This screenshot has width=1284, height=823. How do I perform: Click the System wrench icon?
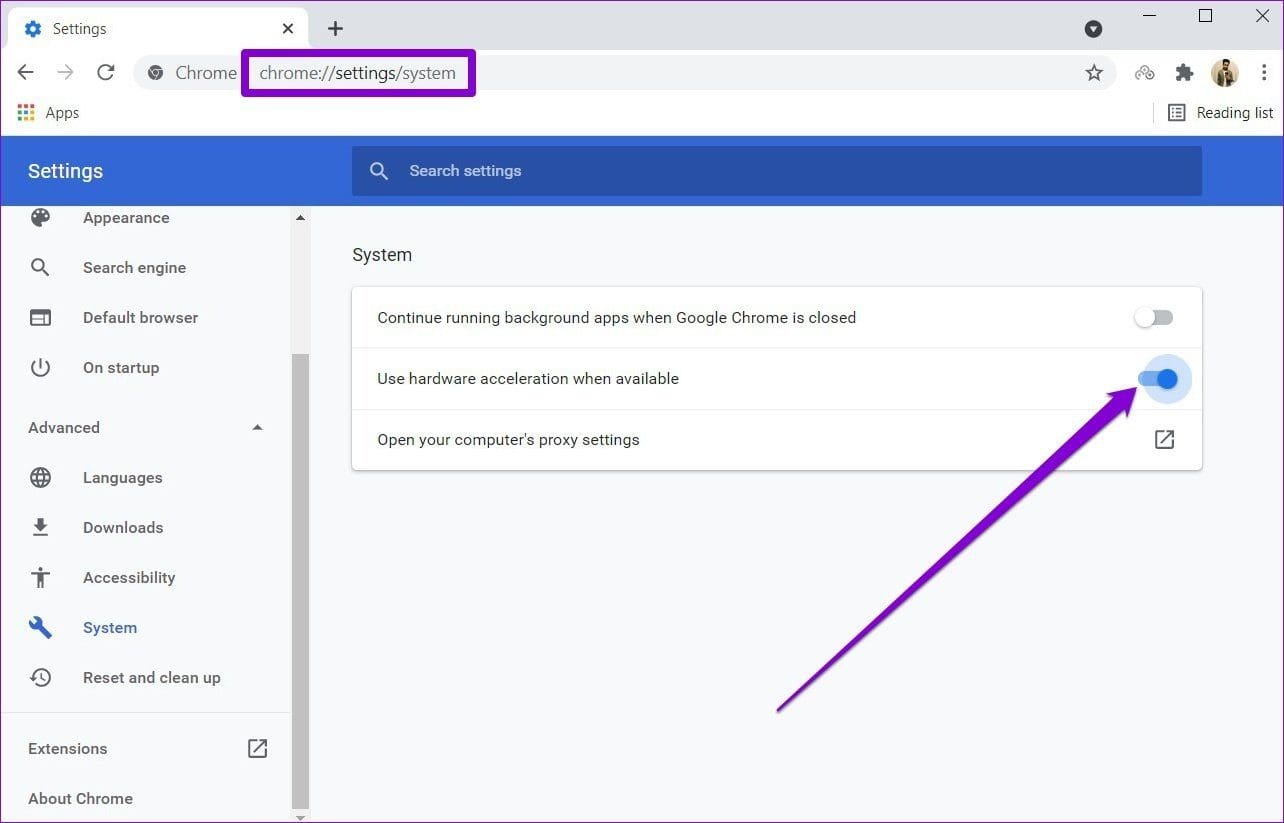pyautogui.click(x=40, y=628)
